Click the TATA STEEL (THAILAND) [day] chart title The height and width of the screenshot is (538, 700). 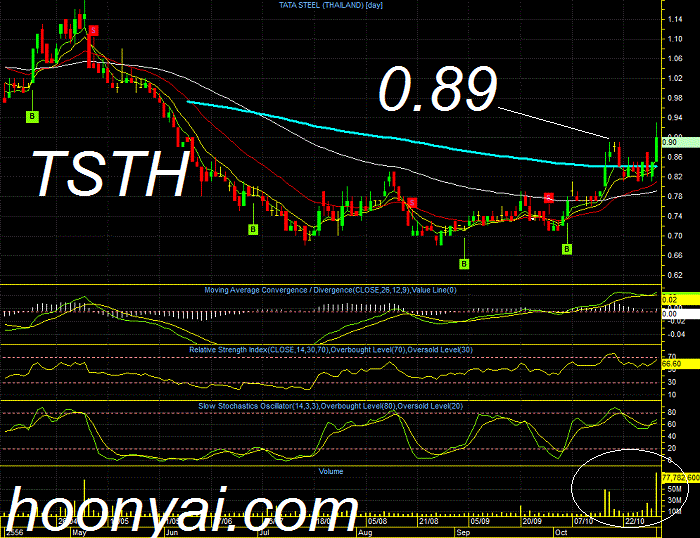(x=331, y=5)
